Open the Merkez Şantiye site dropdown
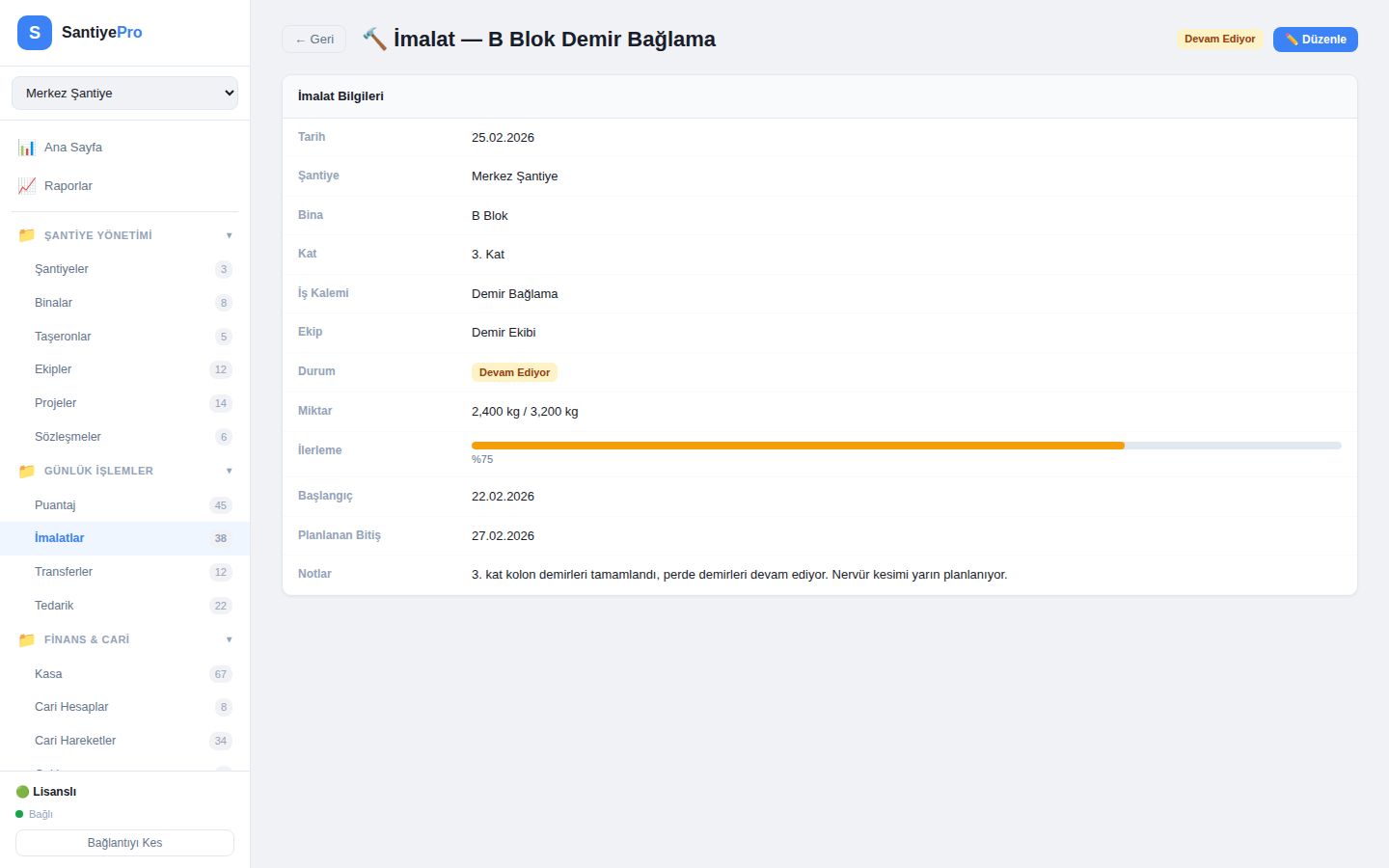The width and height of the screenshot is (1389, 868). point(124,94)
